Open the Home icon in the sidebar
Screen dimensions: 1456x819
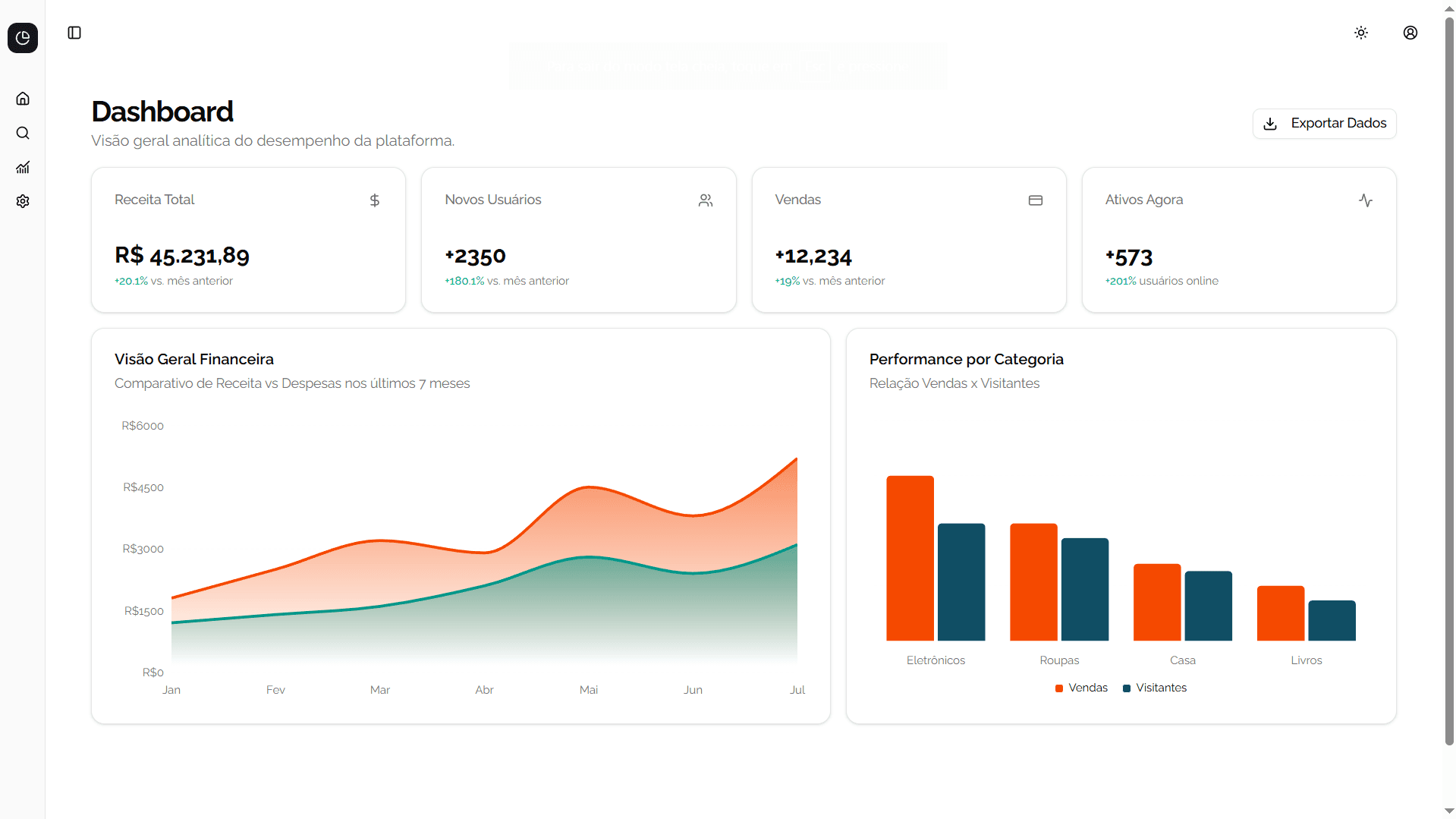click(x=23, y=99)
